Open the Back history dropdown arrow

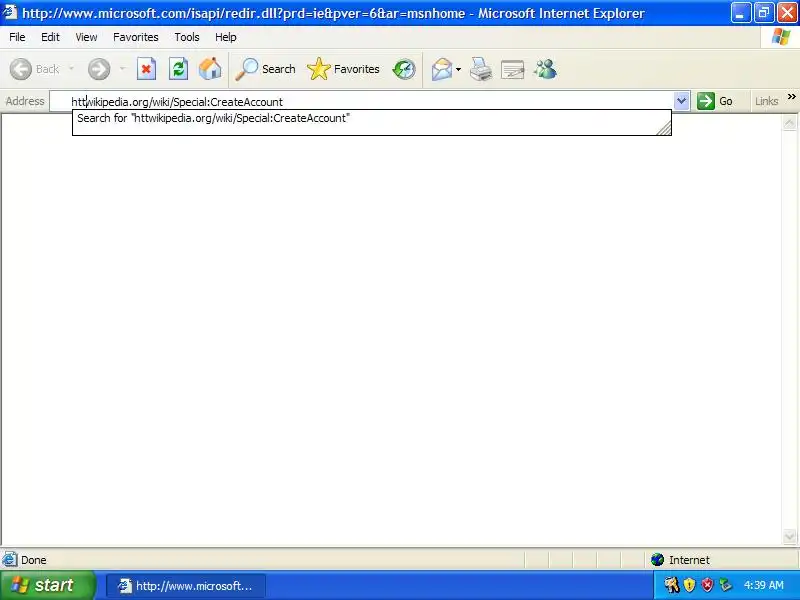click(x=71, y=69)
